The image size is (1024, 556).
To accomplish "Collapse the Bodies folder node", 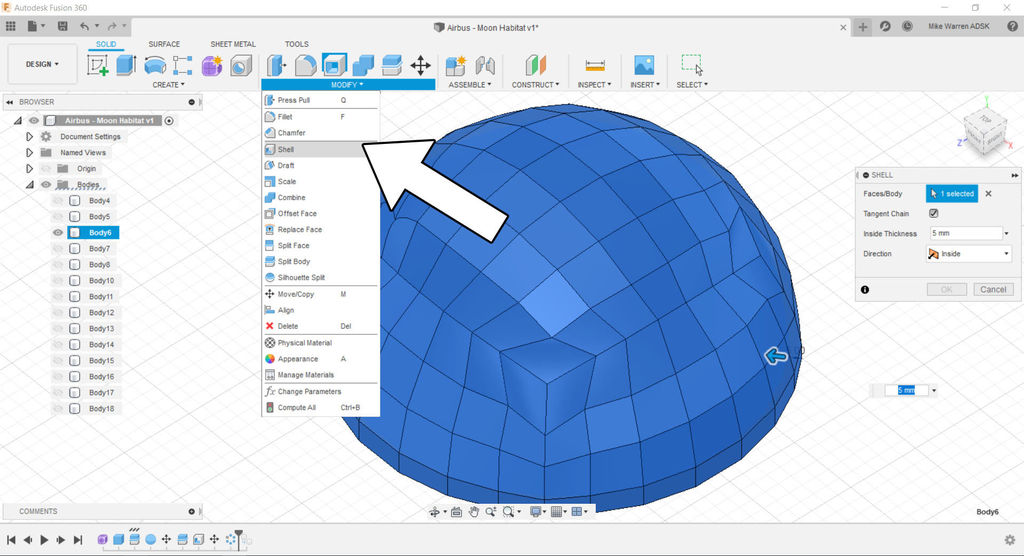I will (x=29, y=185).
